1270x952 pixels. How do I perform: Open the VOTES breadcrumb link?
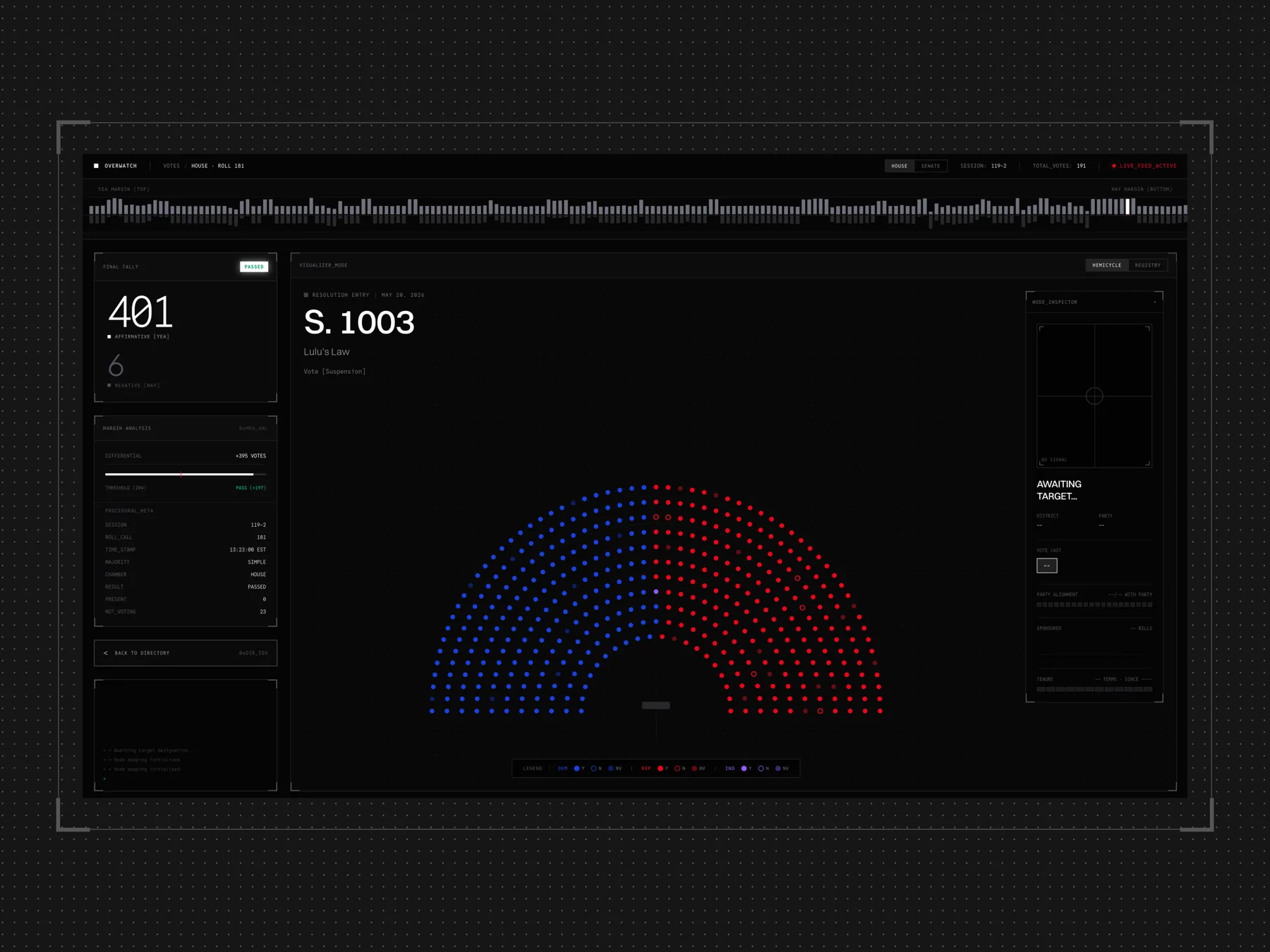click(x=171, y=166)
